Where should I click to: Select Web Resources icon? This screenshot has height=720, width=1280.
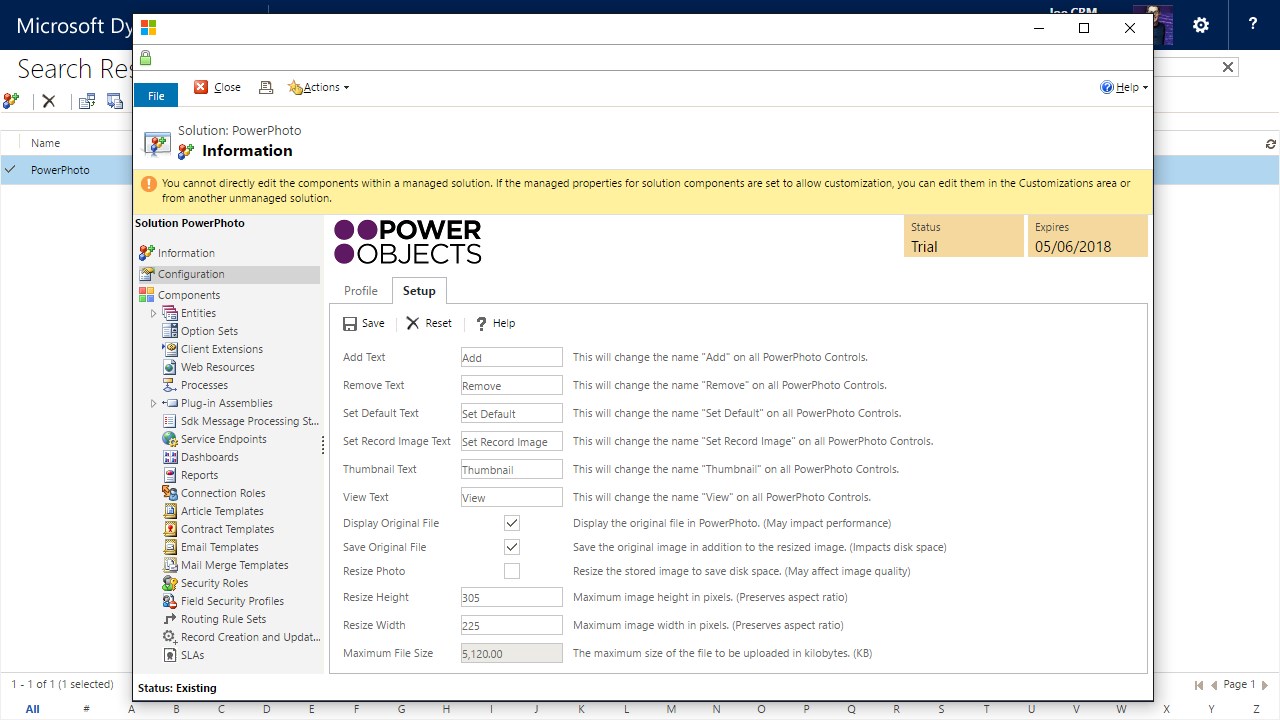click(x=170, y=367)
